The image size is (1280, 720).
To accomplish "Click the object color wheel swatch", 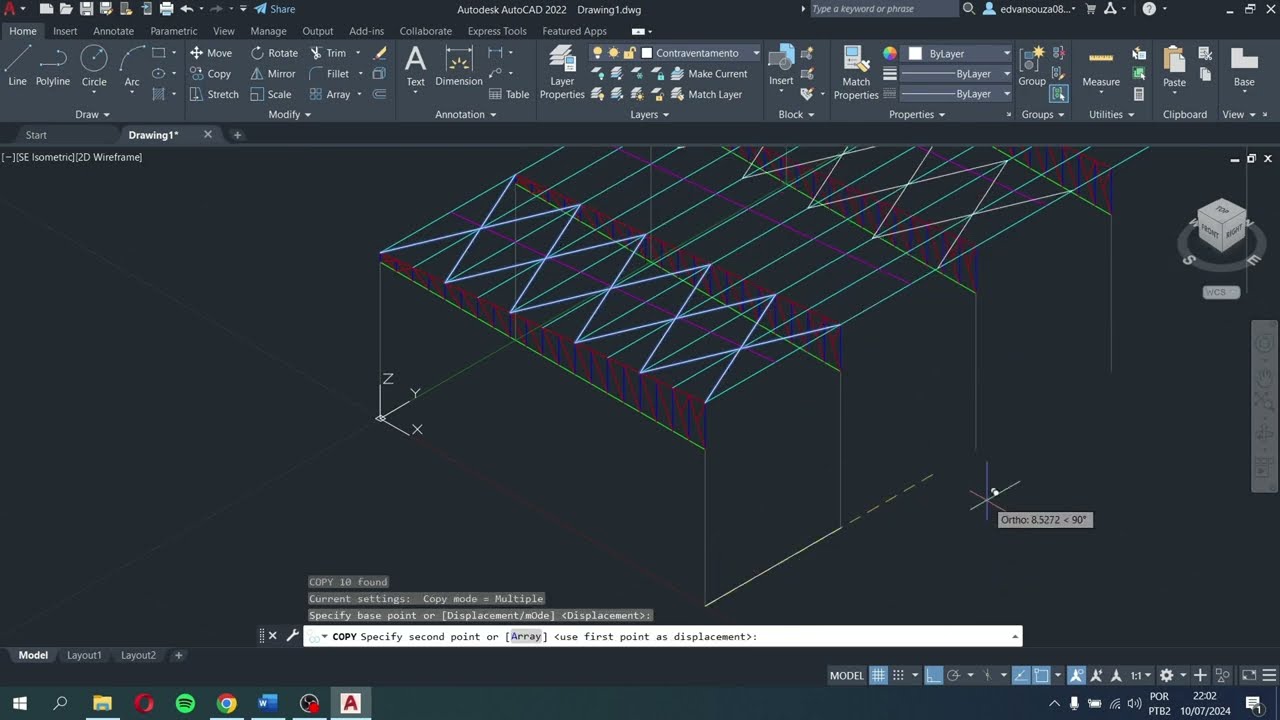I will click(x=889, y=53).
